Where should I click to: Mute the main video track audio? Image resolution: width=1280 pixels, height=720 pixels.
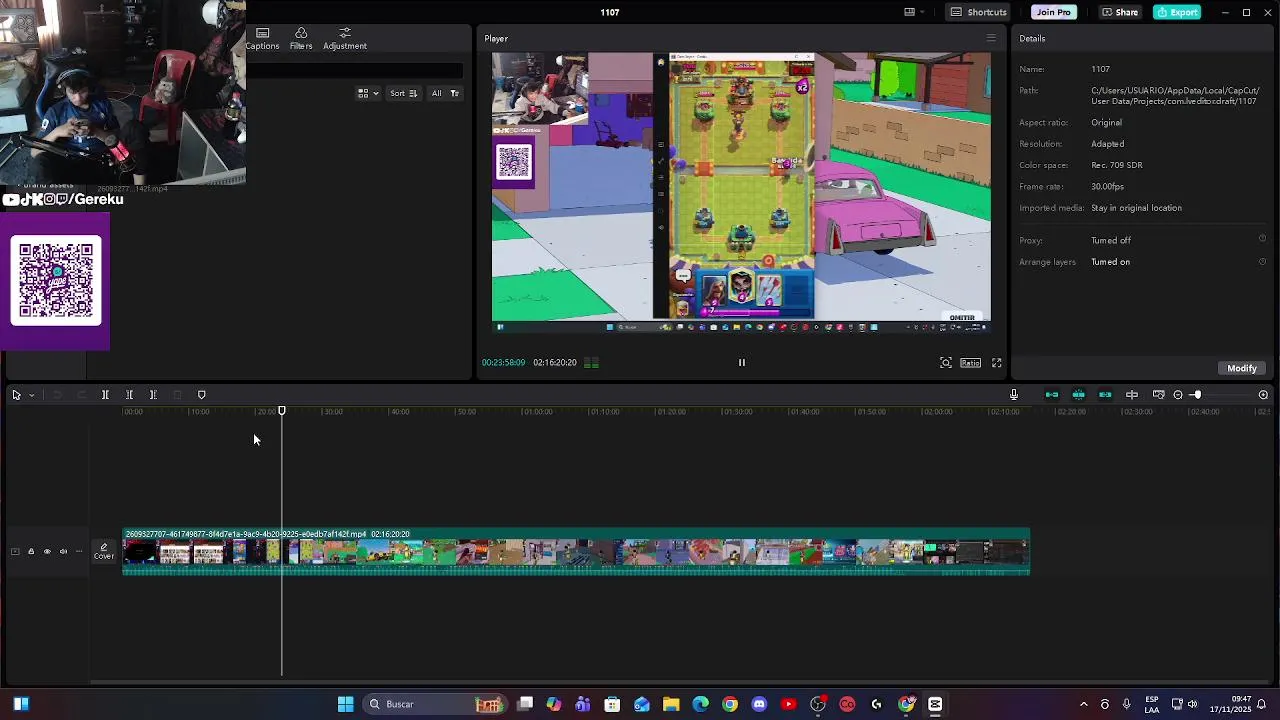pyautogui.click(x=63, y=551)
